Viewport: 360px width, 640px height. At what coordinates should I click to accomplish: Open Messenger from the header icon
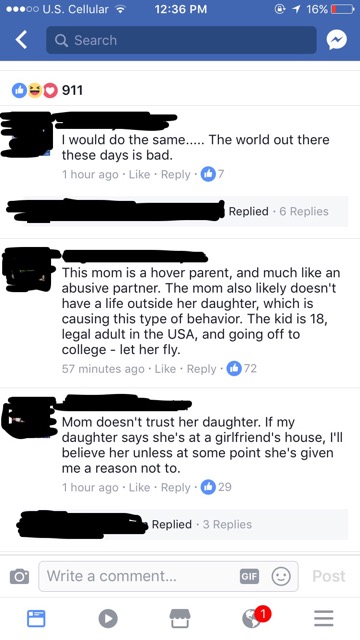point(337,40)
